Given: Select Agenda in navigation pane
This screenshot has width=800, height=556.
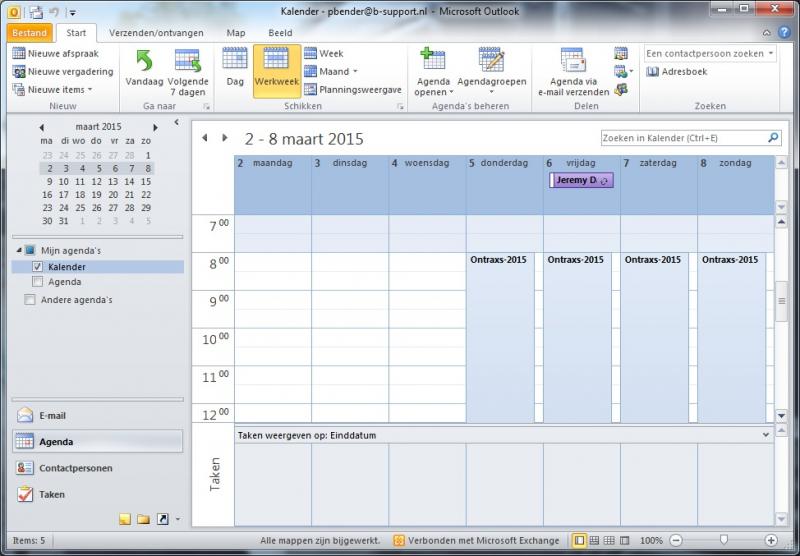Looking at the screenshot, I should [97, 442].
